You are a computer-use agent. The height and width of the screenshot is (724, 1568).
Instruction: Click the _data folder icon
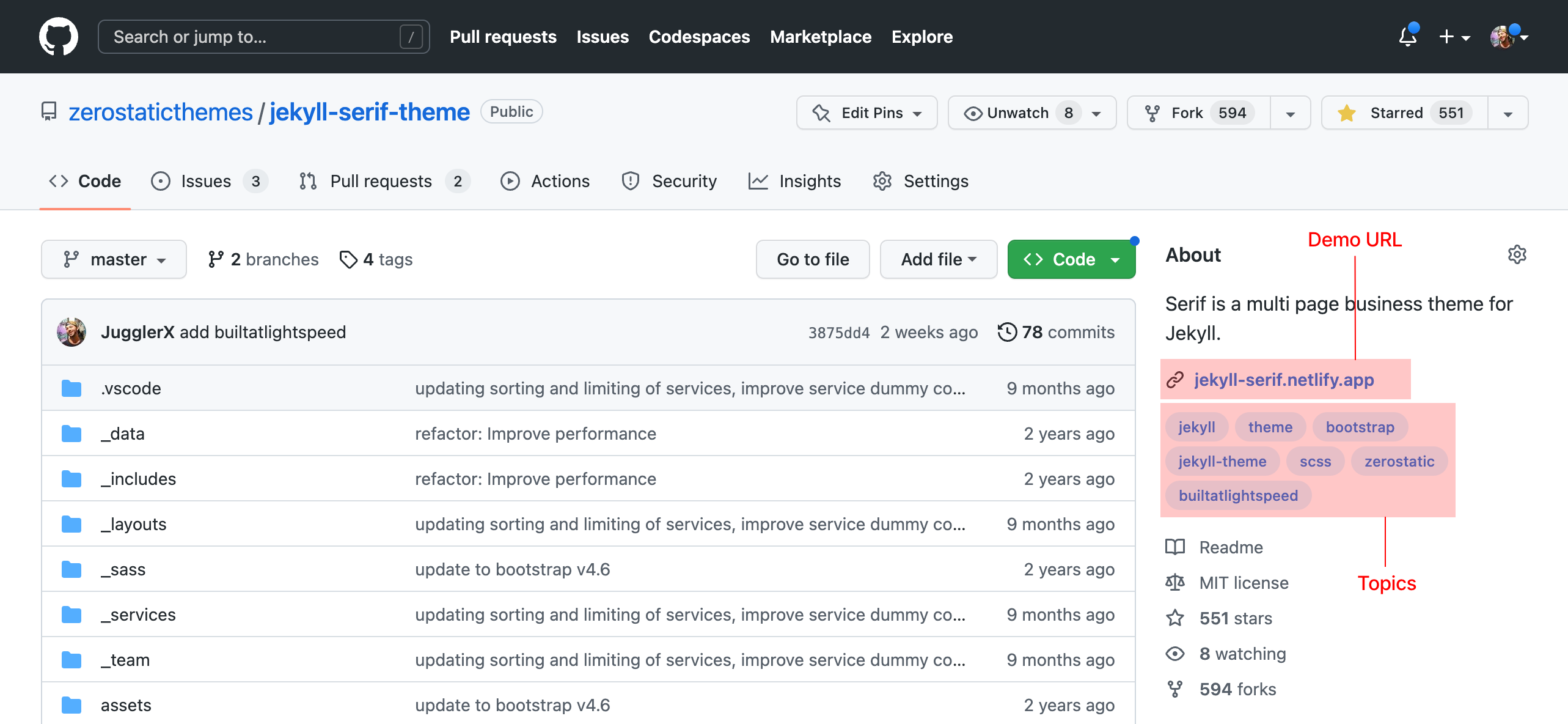71,434
